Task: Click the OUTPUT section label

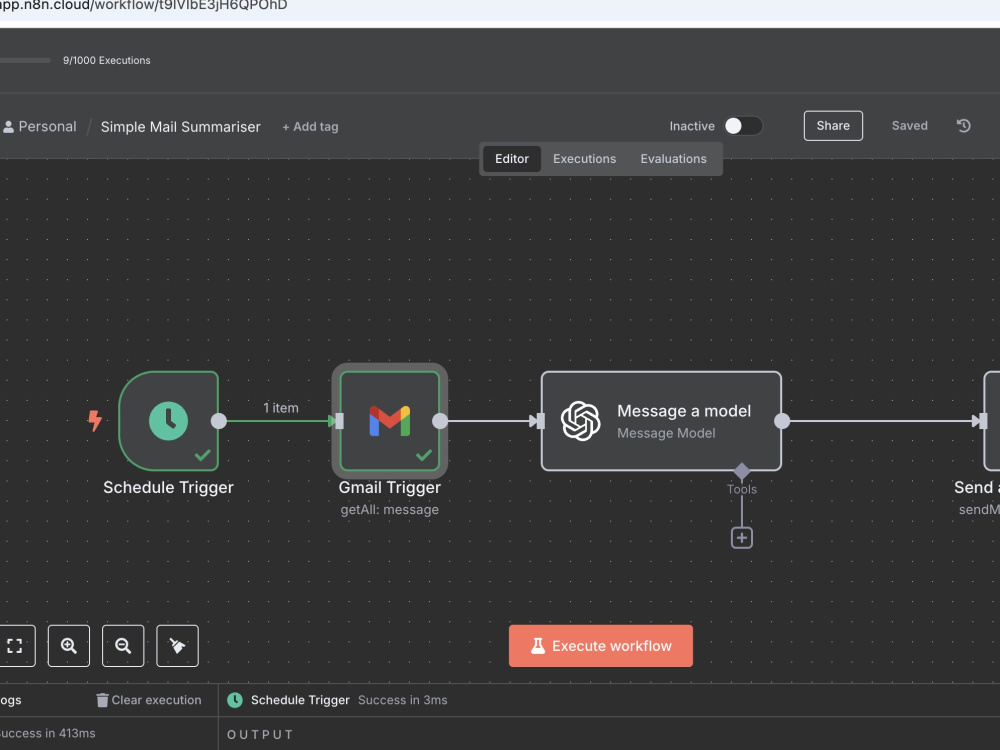Action: 260,735
